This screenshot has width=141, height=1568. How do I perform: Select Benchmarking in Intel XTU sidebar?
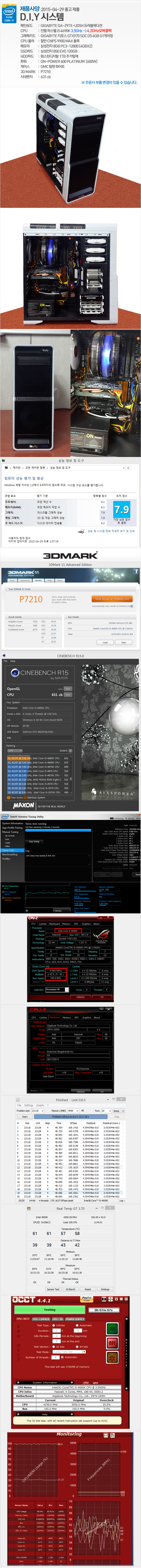click(x=10, y=854)
